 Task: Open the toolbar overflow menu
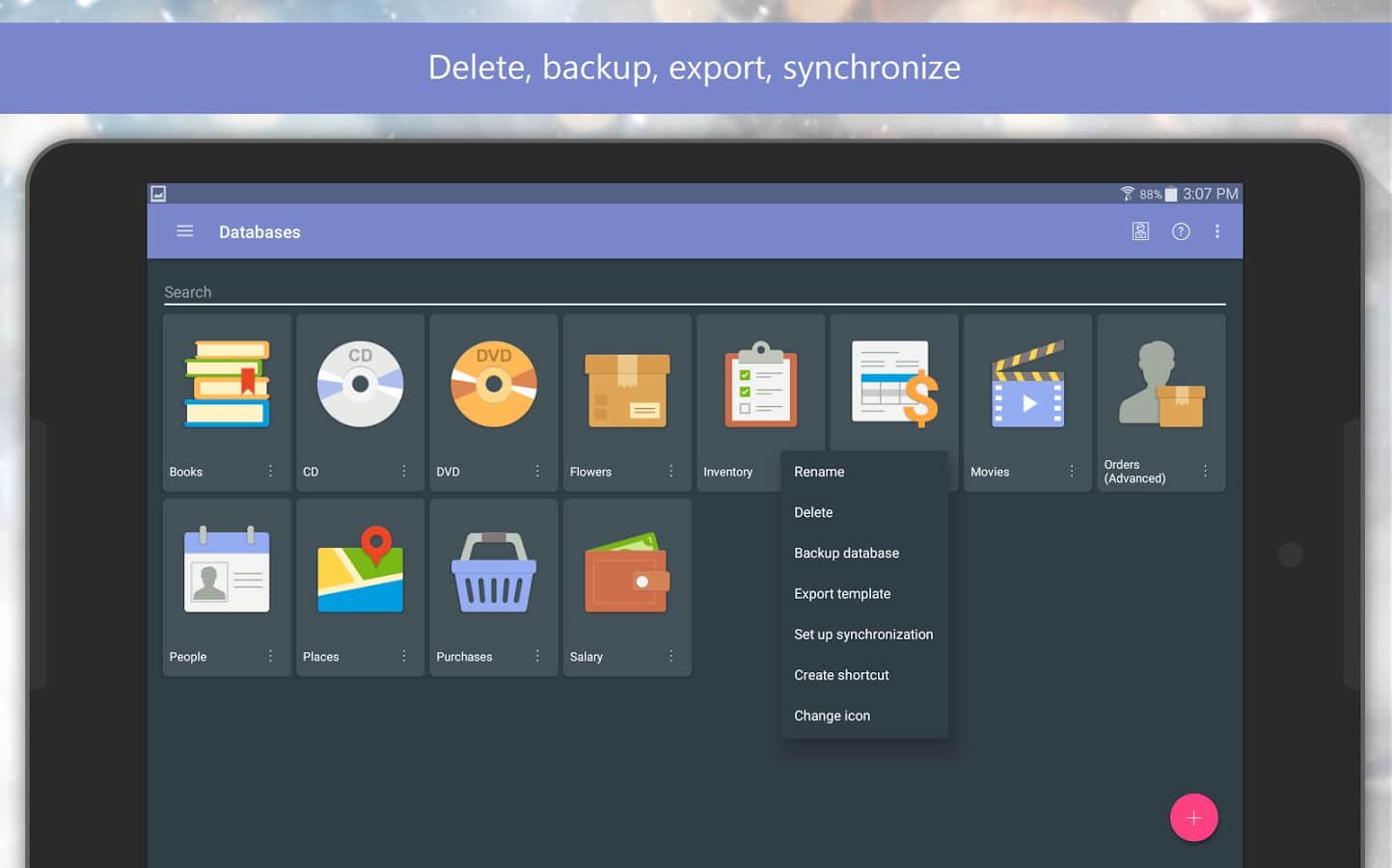point(1217,231)
